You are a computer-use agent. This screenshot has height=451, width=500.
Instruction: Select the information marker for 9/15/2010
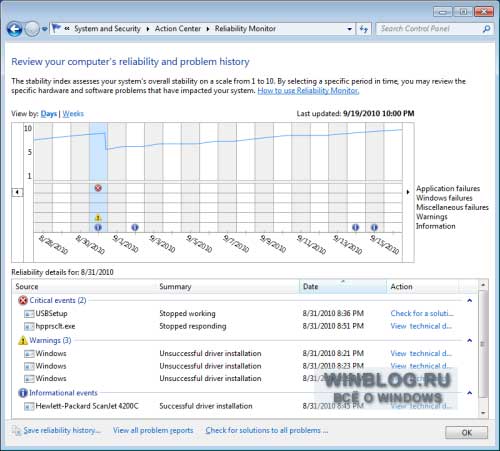[x=374, y=227]
